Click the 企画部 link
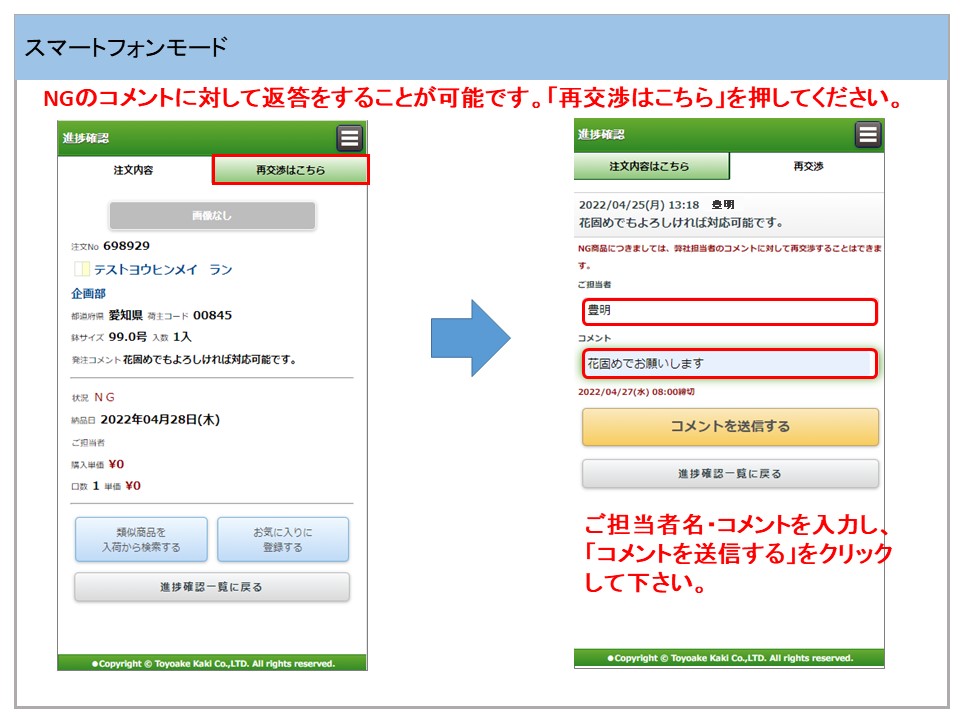Image resolution: width=960 pixels, height=720 pixels. (88, 293)
